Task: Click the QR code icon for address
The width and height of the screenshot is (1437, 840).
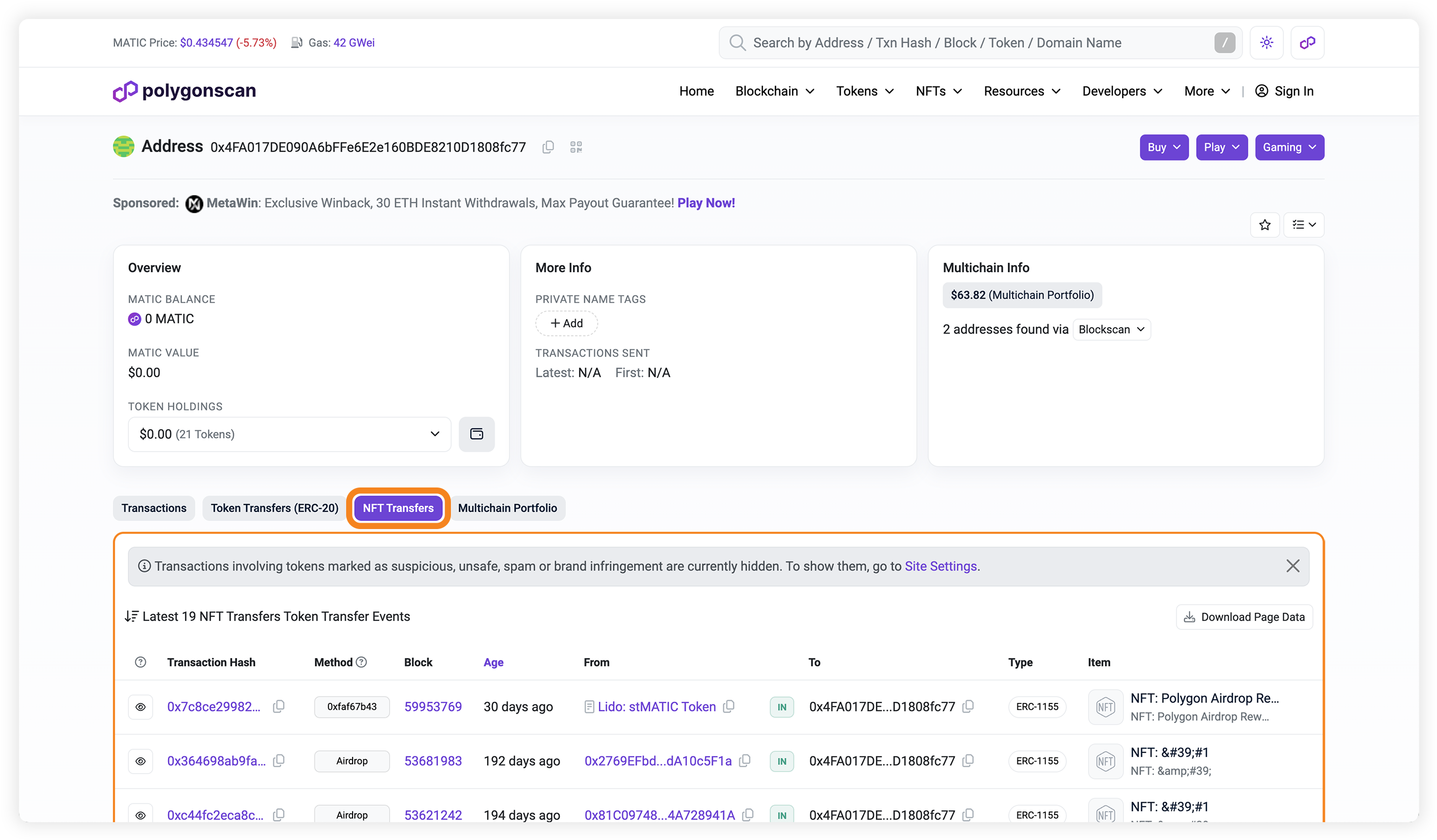Action: tap(576, 147)
